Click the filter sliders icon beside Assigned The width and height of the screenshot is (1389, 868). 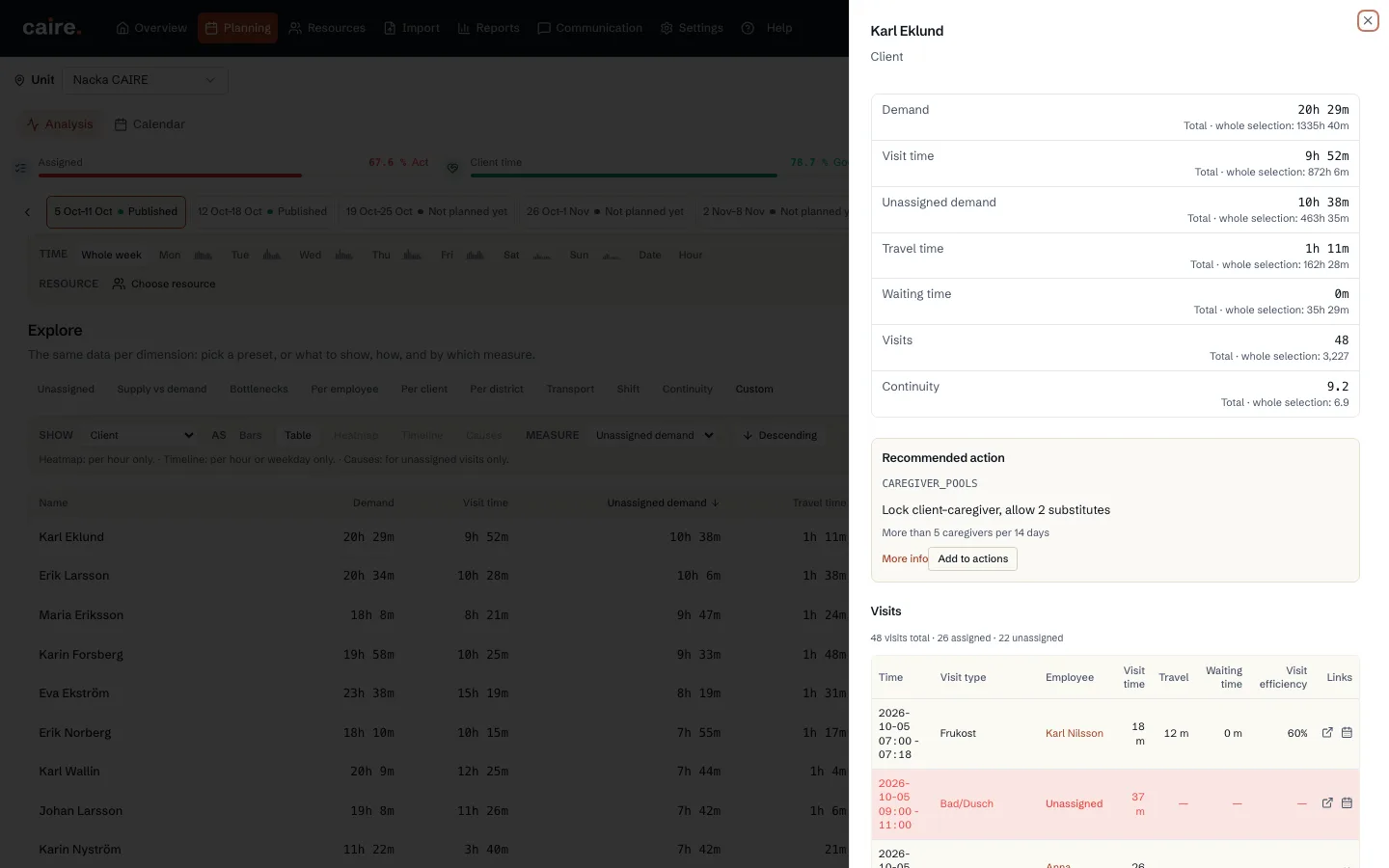[20, 168]
